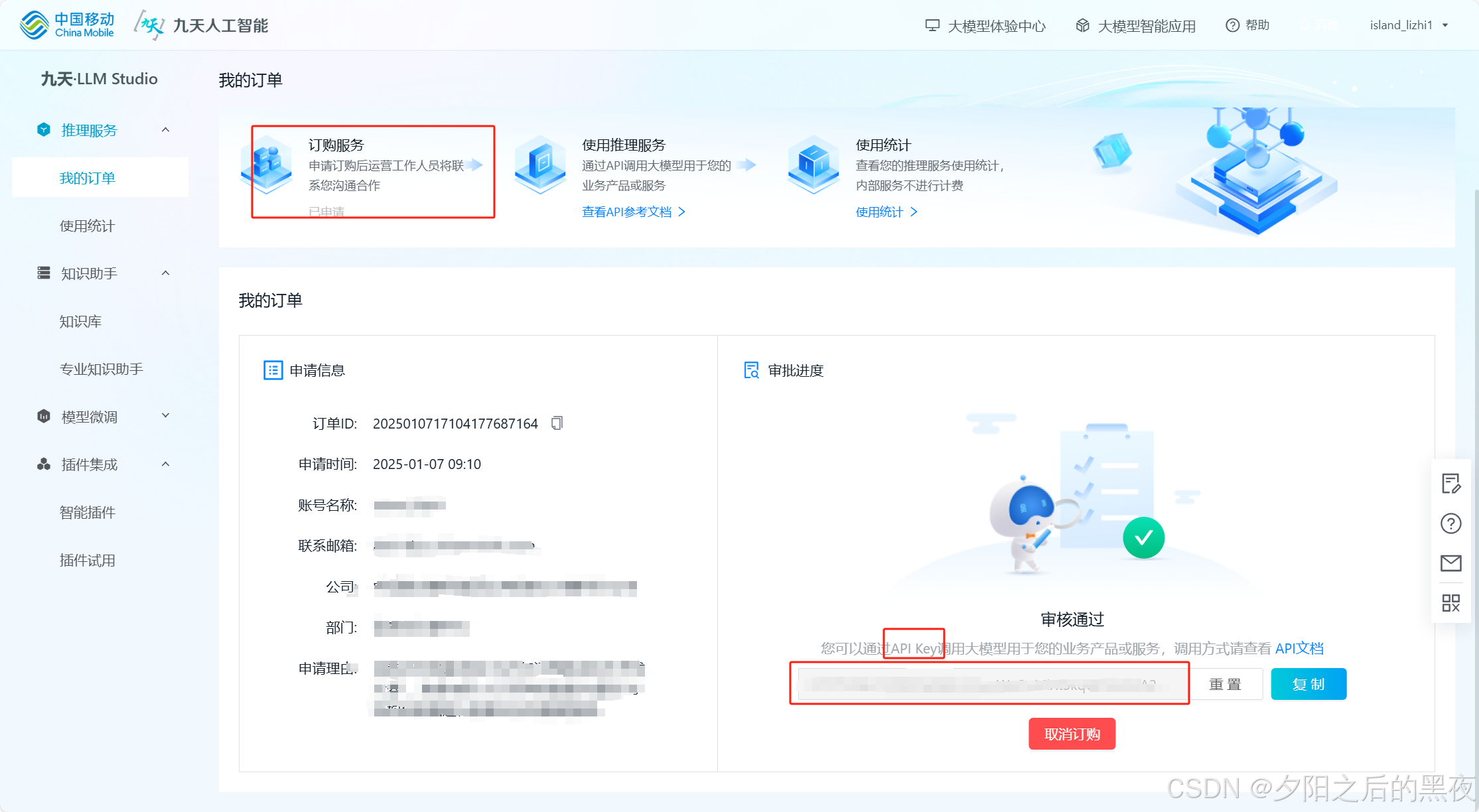Click the 插件集成 cubes icon

[44, 464]
